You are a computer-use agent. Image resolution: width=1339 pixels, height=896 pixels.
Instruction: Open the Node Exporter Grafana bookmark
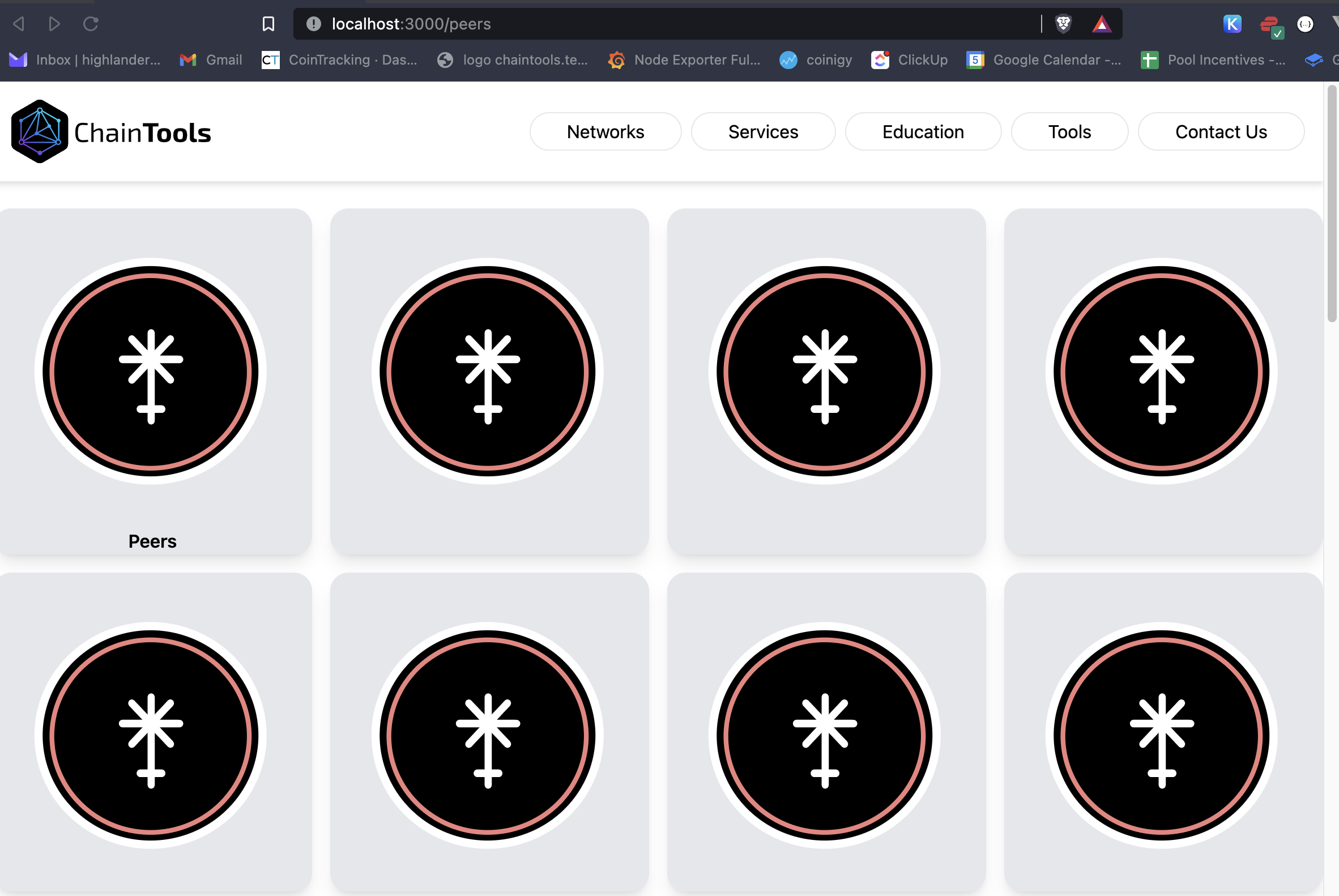point(684,60)
